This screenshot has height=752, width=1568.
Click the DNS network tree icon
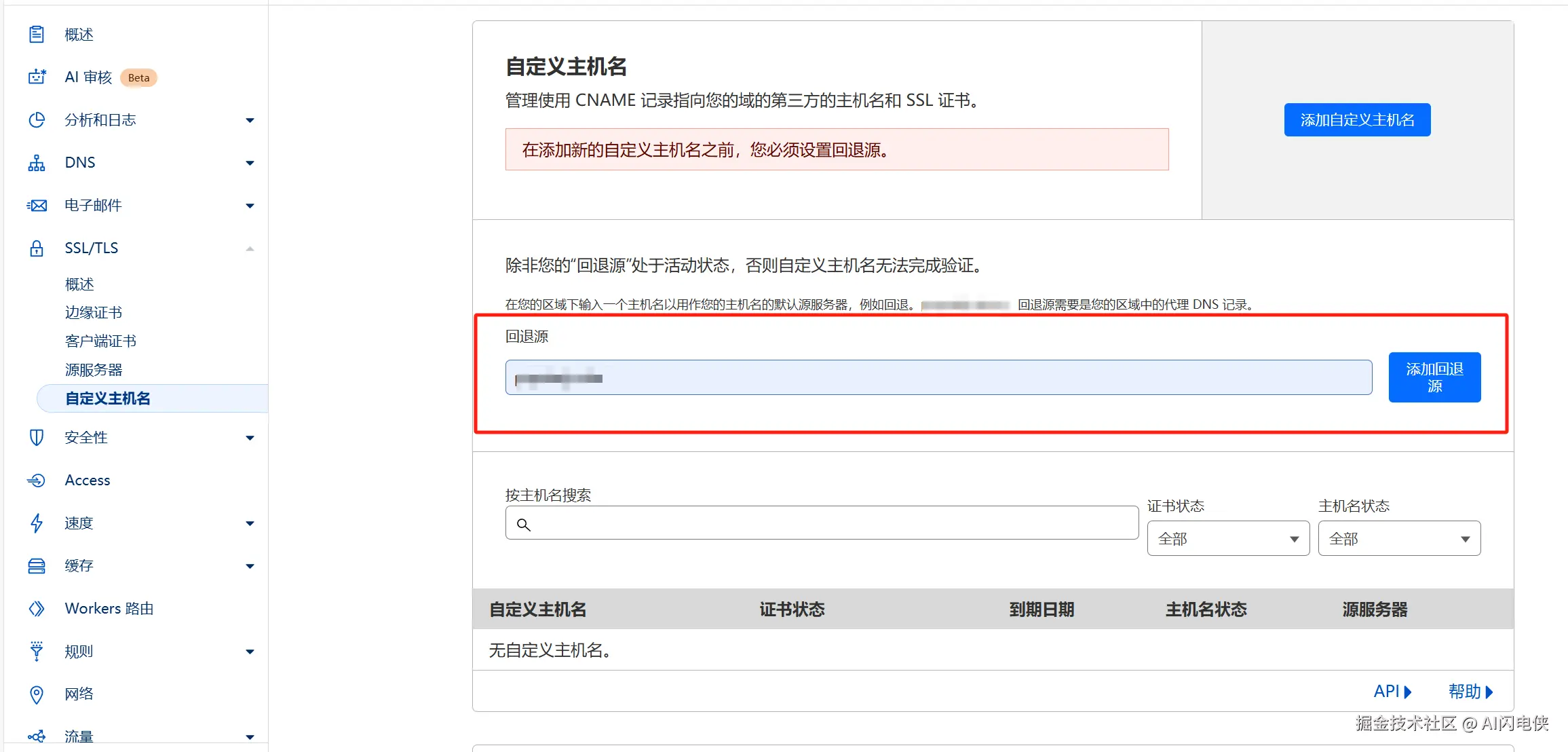37,163
